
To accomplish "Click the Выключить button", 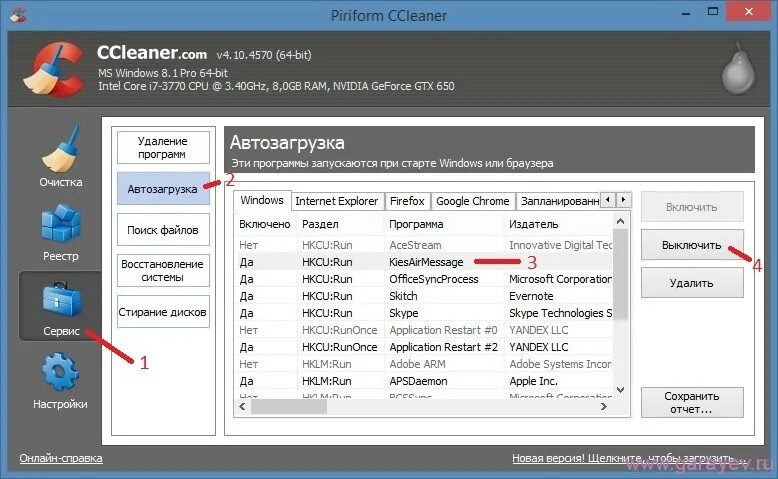I will (x=692, y=245).
